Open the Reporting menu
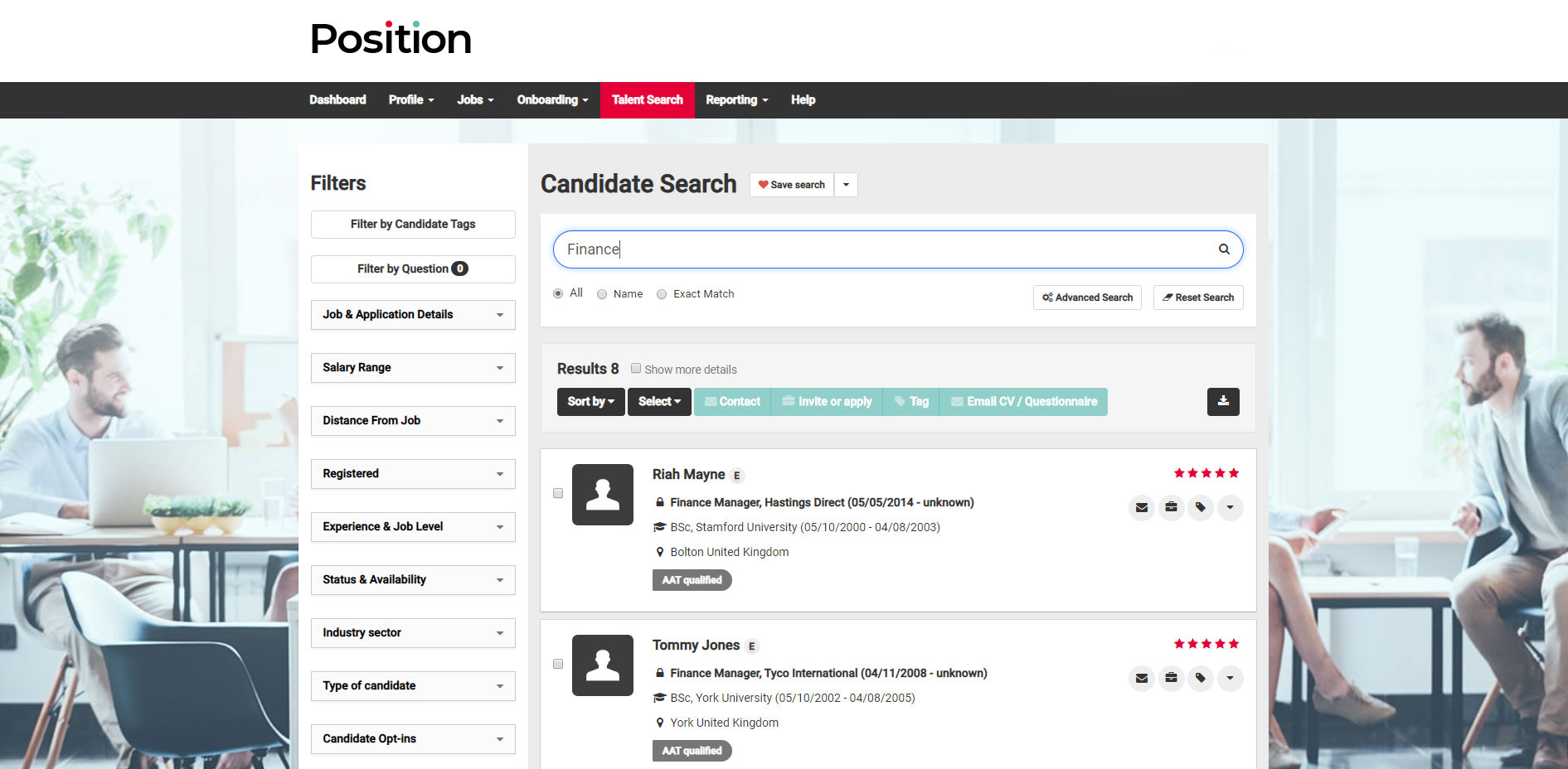 [736, 100]
